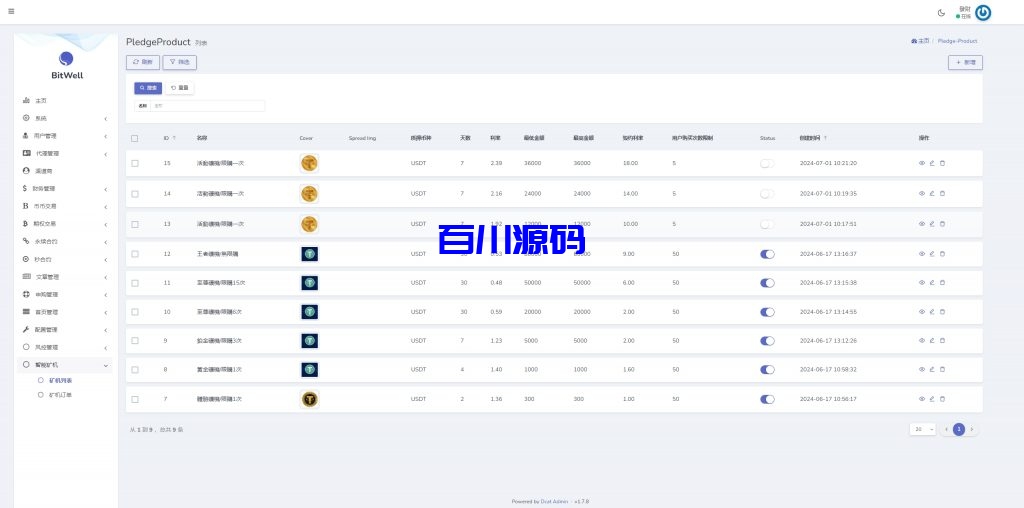Viewport: 1024px width, 508px height.
Task: Collapse the 智能矿机 sidebar menu
Action: click(x=63, y=364)
